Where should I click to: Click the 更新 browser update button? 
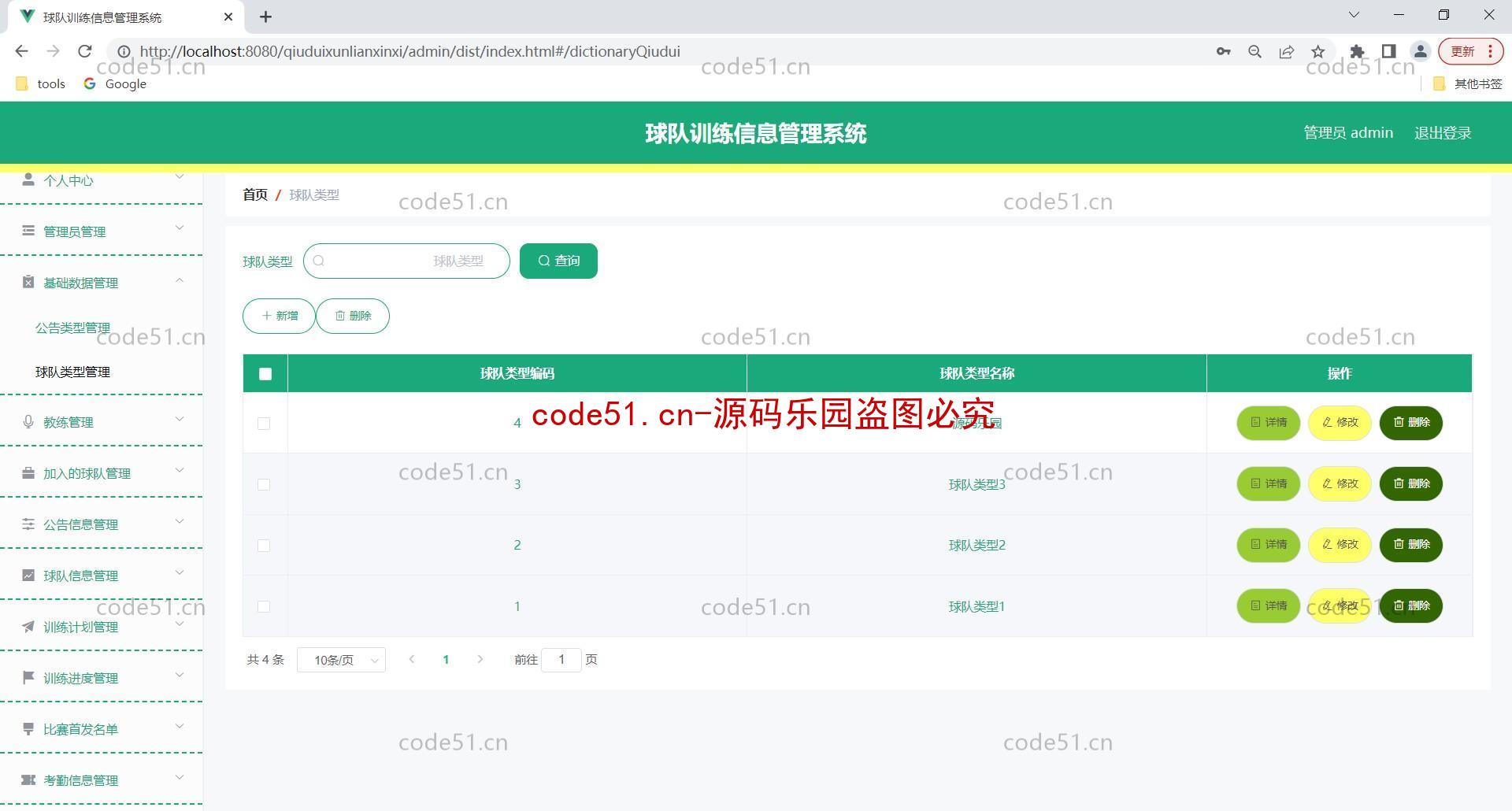1470,51
